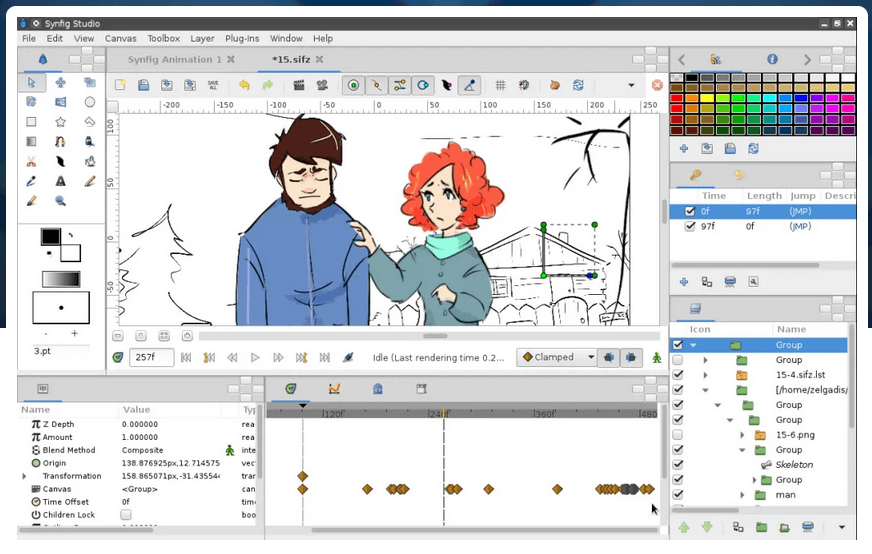Undo the last action

pyautogui.click(x=244, y=85)
